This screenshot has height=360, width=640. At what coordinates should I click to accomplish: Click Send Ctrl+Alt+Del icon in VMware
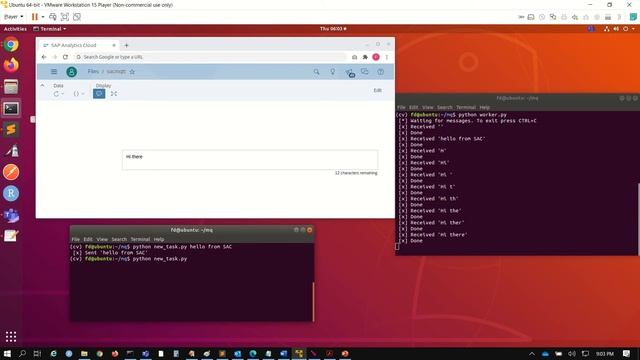(x=53, y=17)
